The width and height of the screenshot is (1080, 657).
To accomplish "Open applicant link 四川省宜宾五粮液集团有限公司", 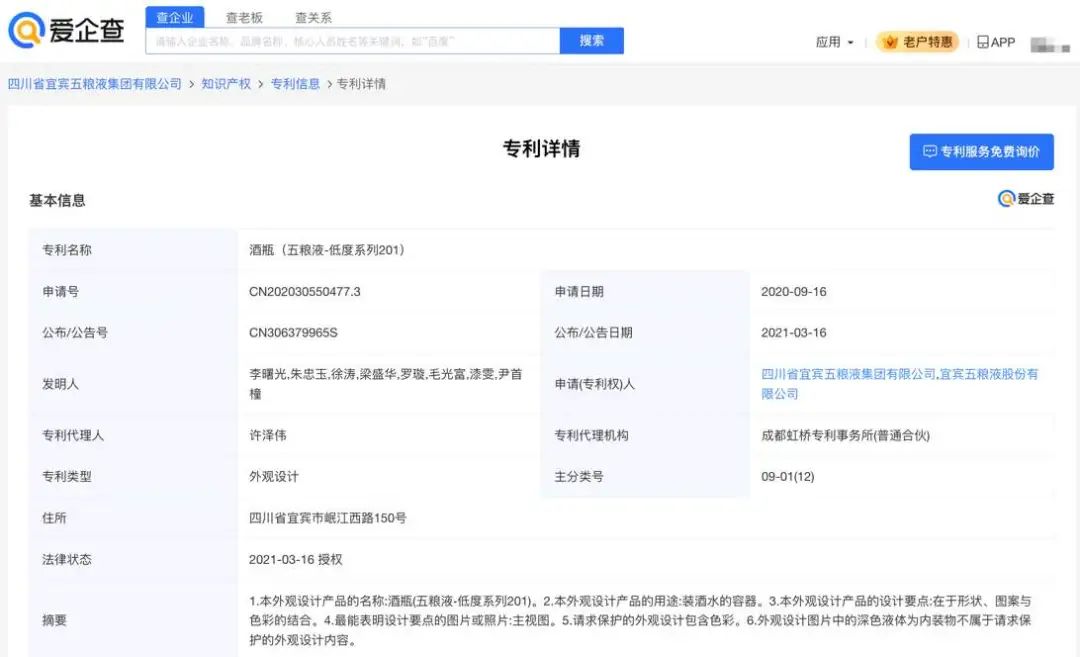I will point(848,374).
